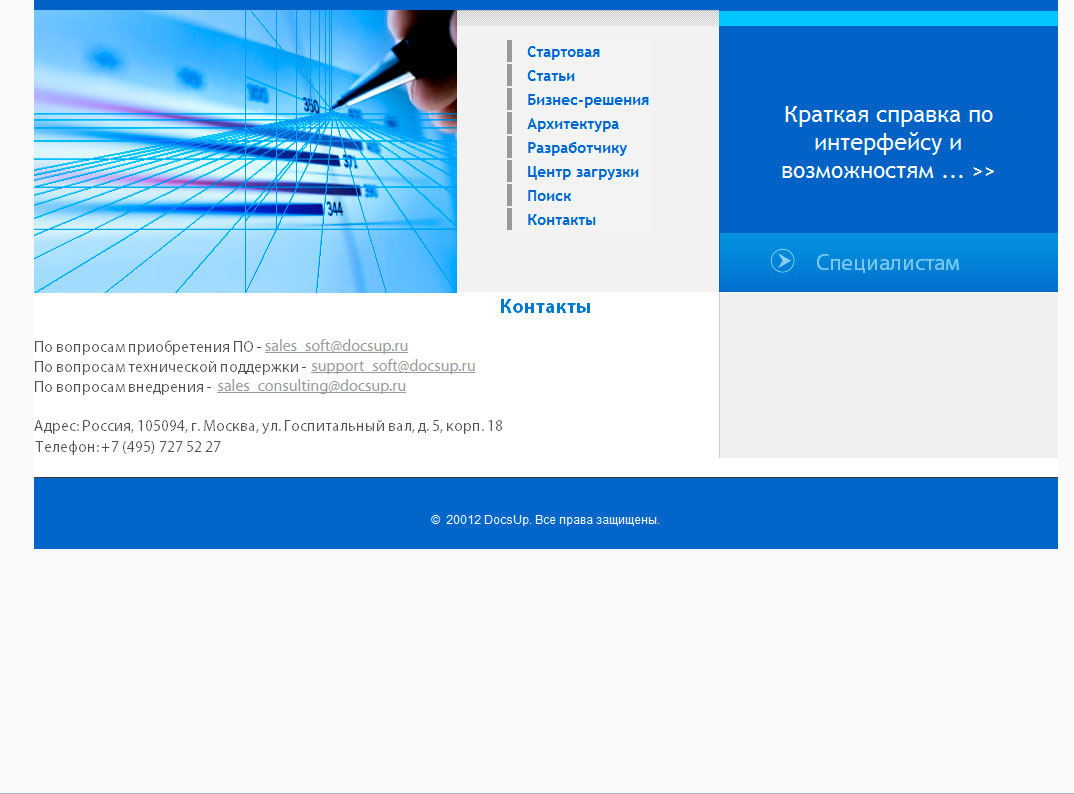Screen dimensions: 1074x794
Task: Click the text По вопросам внедрения
Action: pyautogui.click(x=119, y=386)
